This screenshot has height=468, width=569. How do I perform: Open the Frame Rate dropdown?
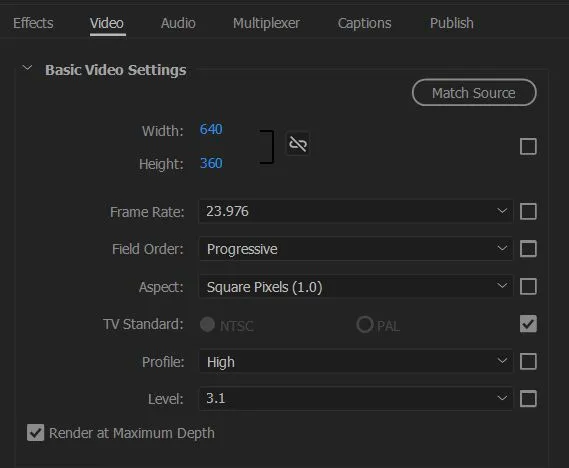356,211
